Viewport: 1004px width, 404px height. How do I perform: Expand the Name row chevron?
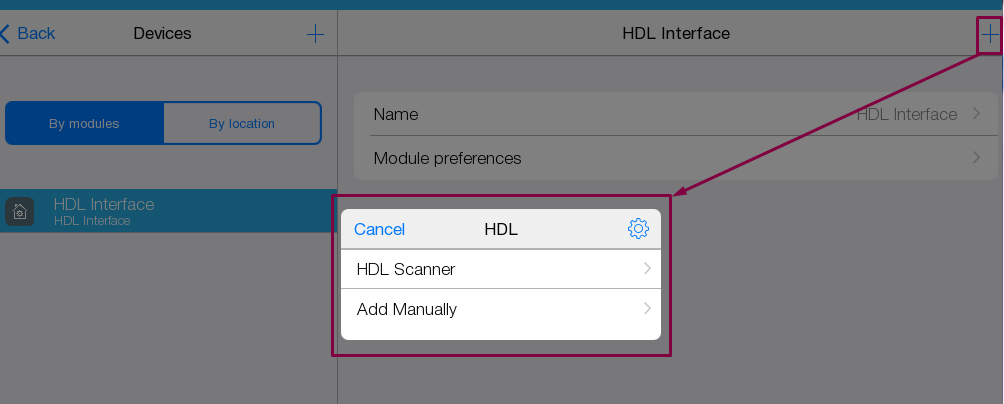[976, 114]
